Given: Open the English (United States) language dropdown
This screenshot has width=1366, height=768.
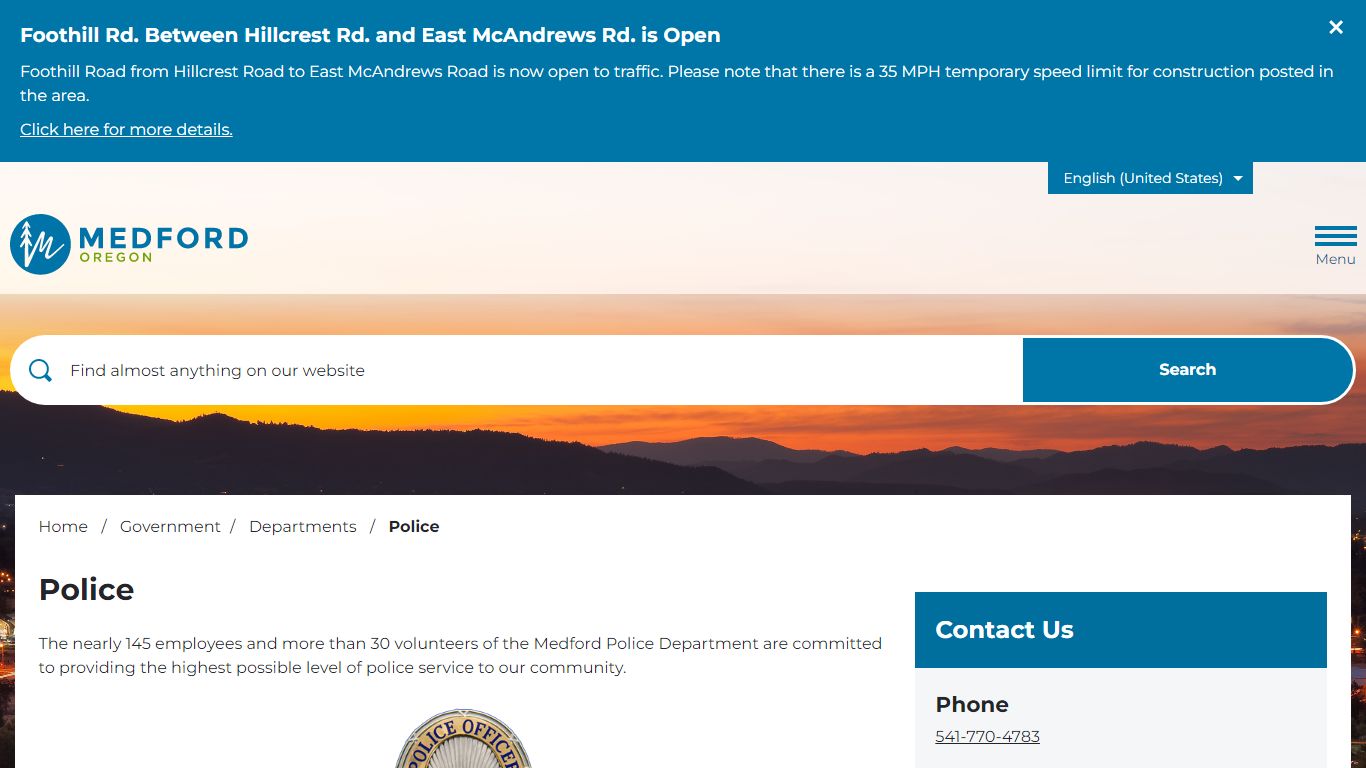Looking at the screenshot, I should (x=1150, y=178).
